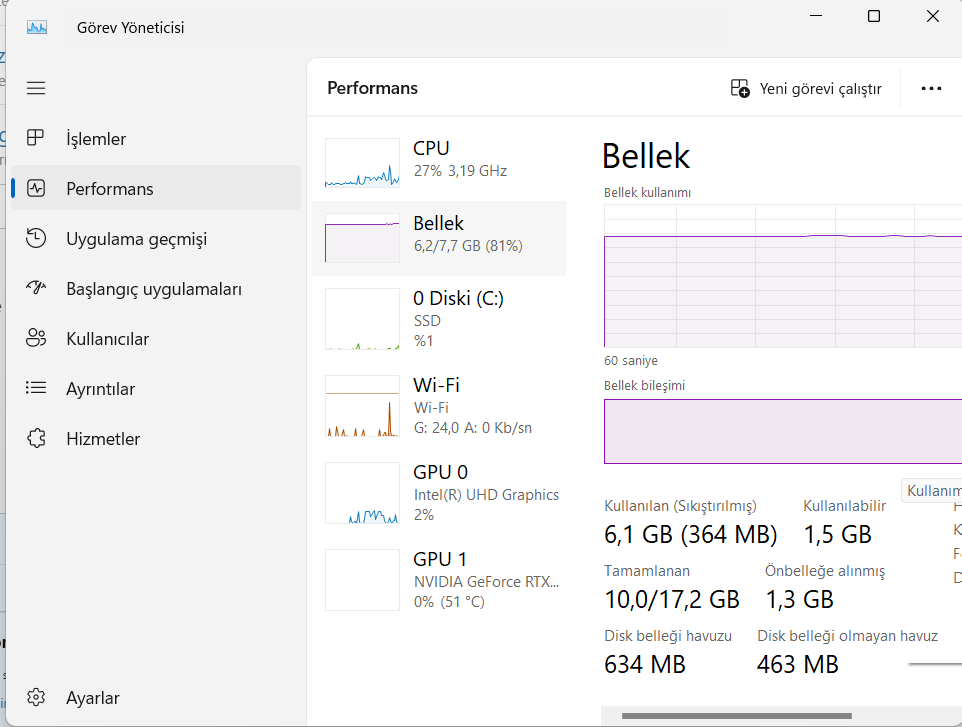Click the horizontal scrollbar thumb
The height and width of the screenshot is (727, 962).
coord(736,716)
